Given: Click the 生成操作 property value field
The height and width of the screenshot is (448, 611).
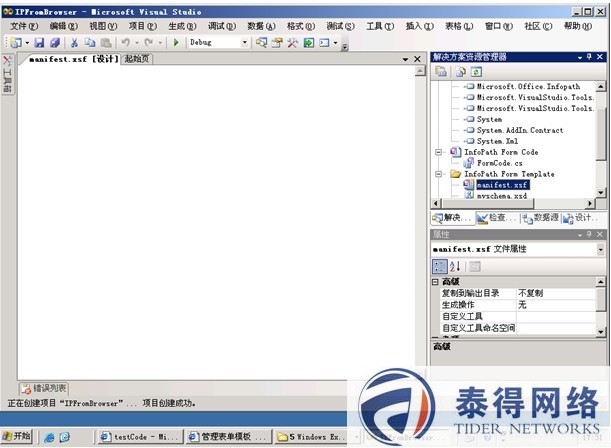Looking at the screenshot, I should pos(556,305).
